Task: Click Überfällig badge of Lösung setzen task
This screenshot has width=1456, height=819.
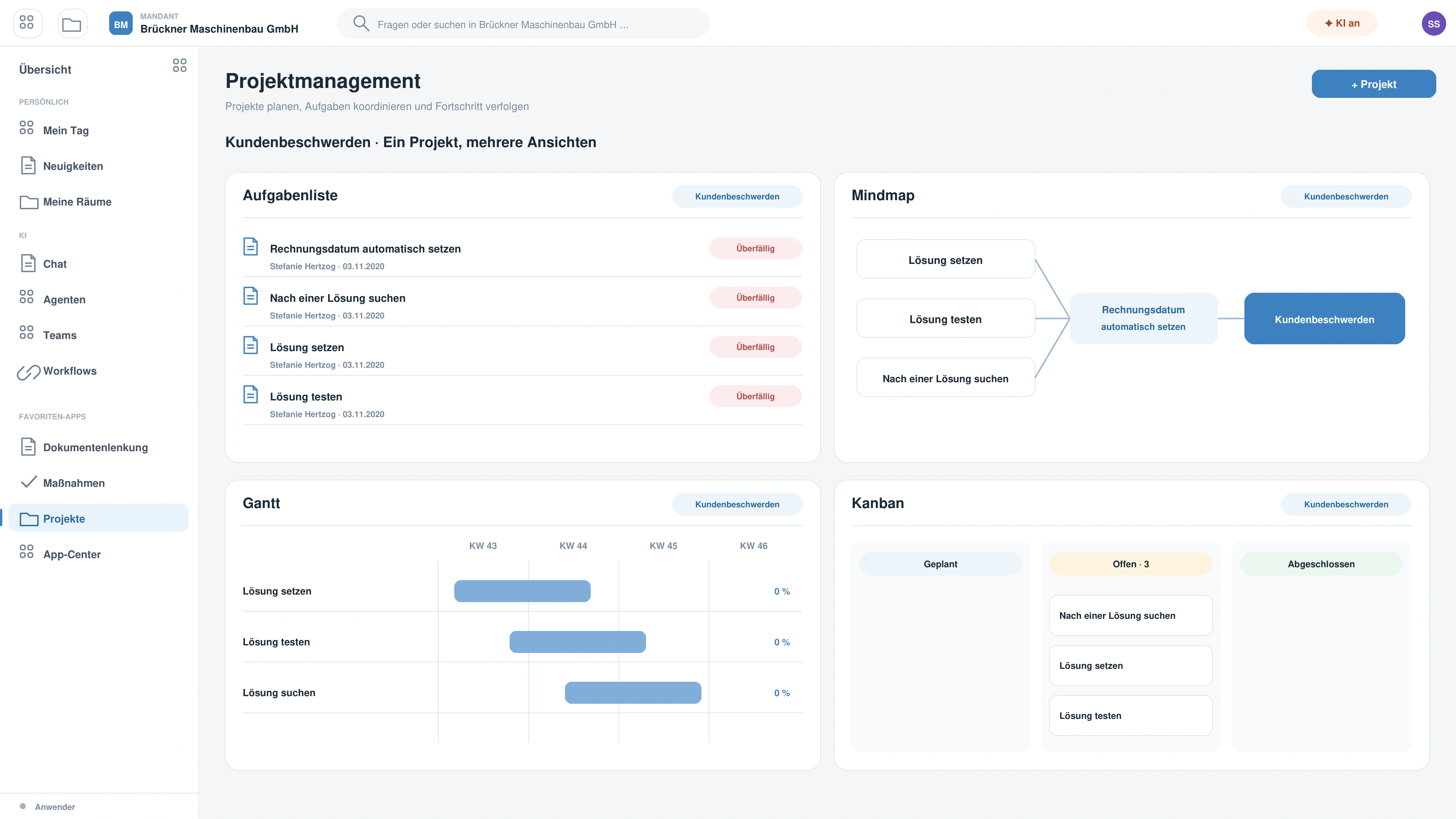Action: coord(755,347)
